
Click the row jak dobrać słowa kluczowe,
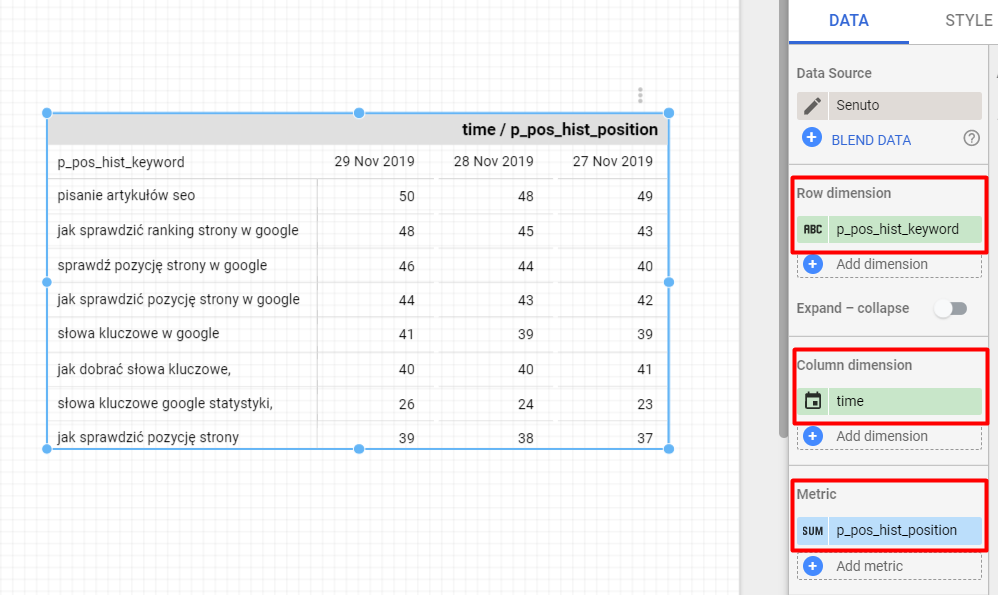coord(358,369)
